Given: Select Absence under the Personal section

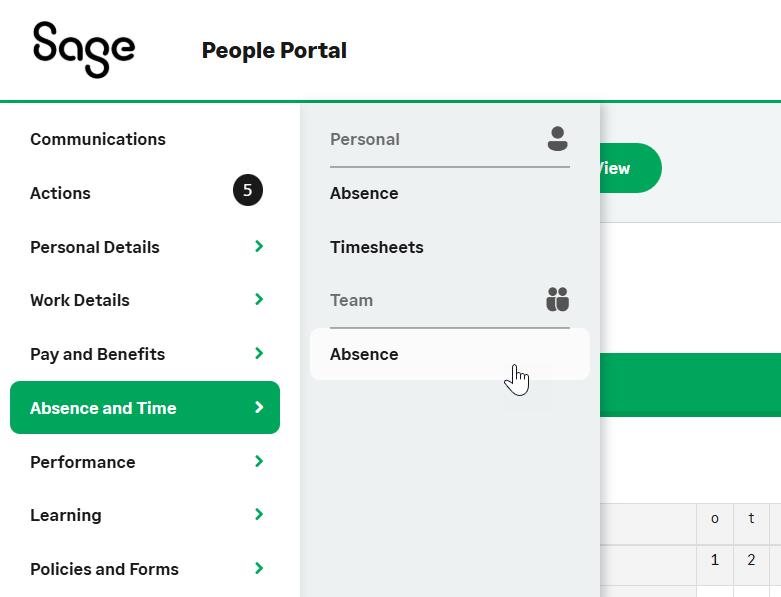Looking at the screenshot, I should [364, 193].
